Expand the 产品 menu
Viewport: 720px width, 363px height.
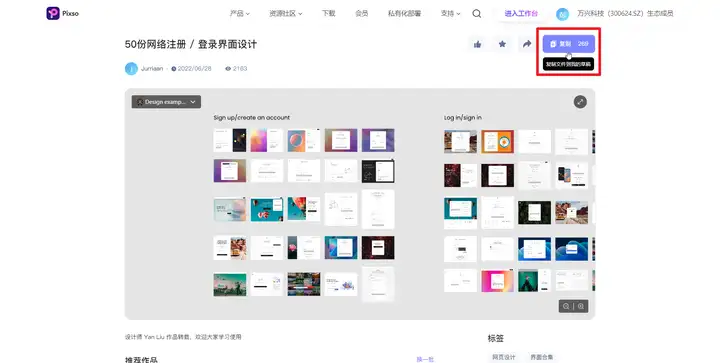[240, 14]
